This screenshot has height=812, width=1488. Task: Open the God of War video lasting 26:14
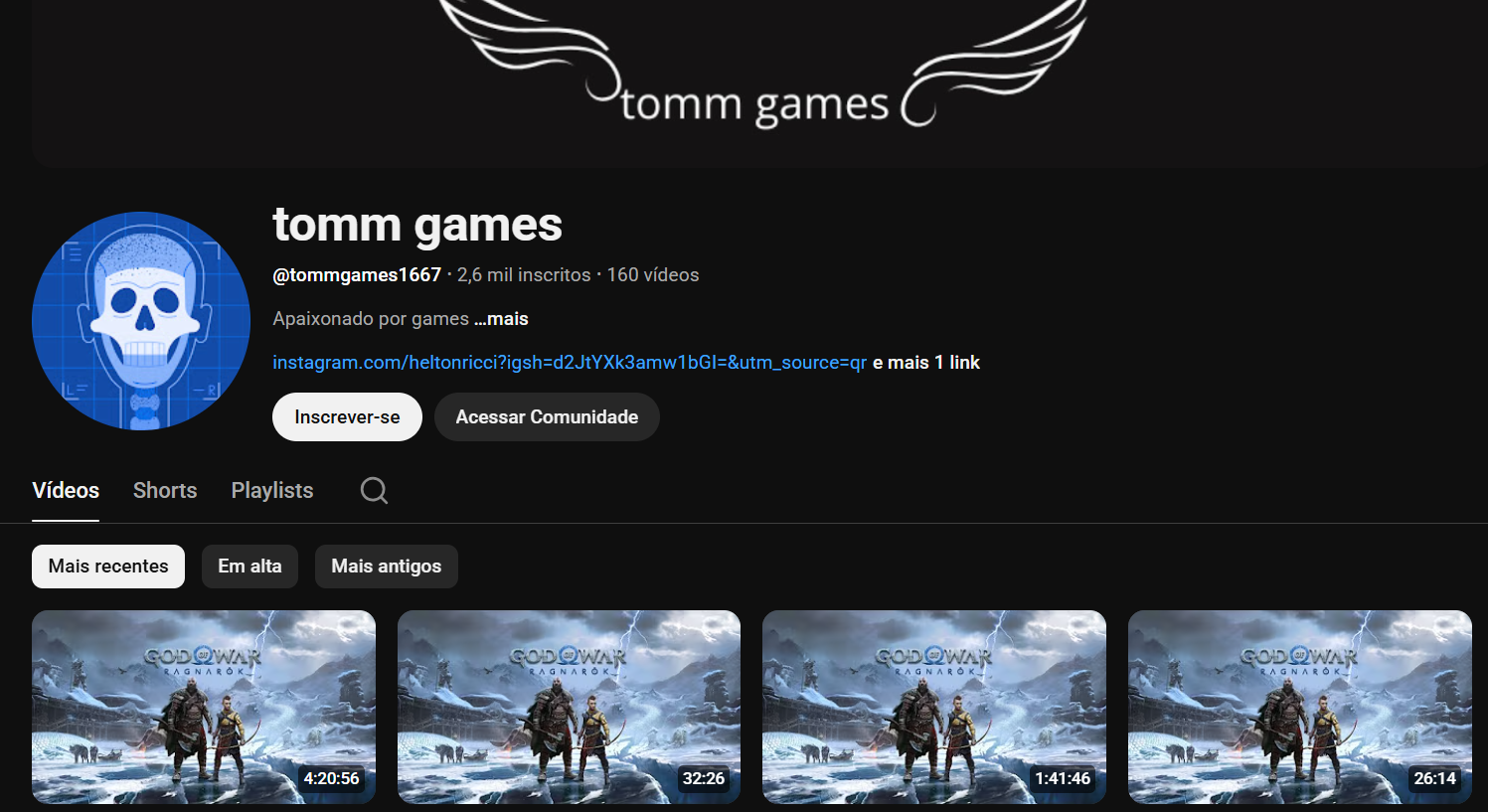(1300, 708)
